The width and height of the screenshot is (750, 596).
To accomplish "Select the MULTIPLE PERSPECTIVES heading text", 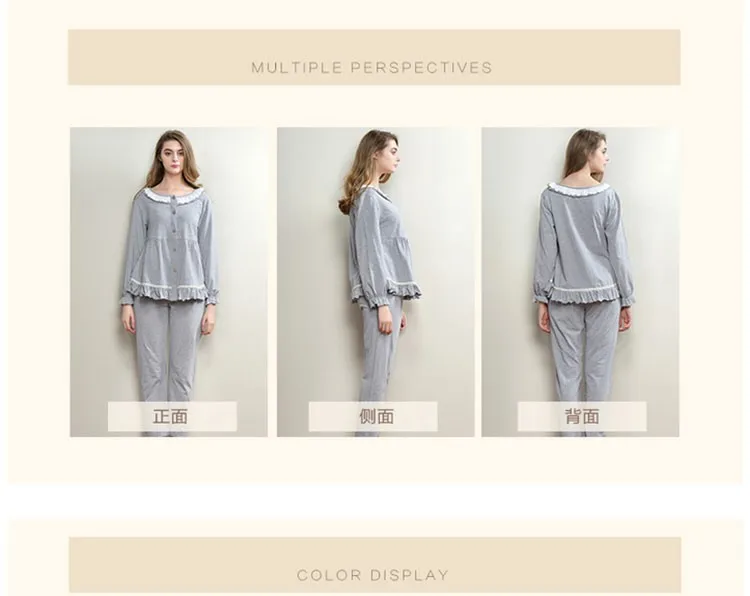I will coord(372,67).
